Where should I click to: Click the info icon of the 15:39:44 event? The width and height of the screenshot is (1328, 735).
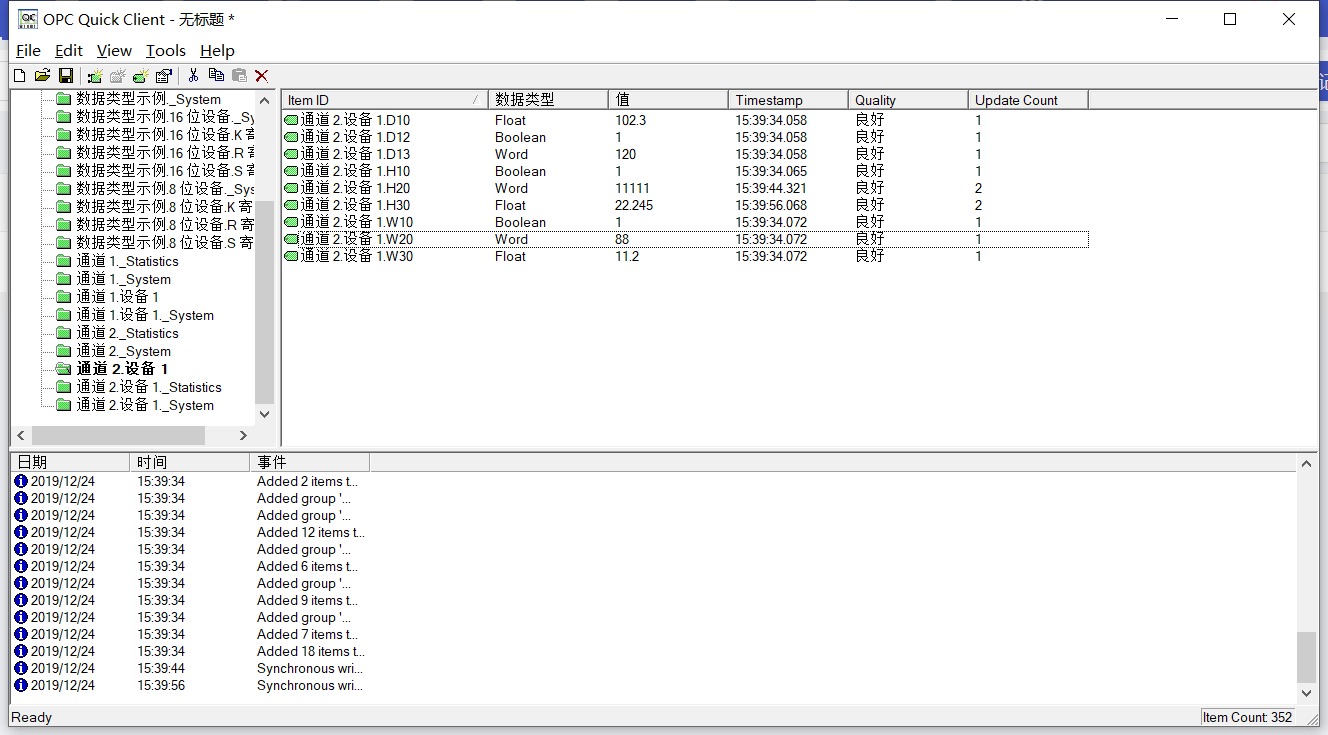[21, 669]
